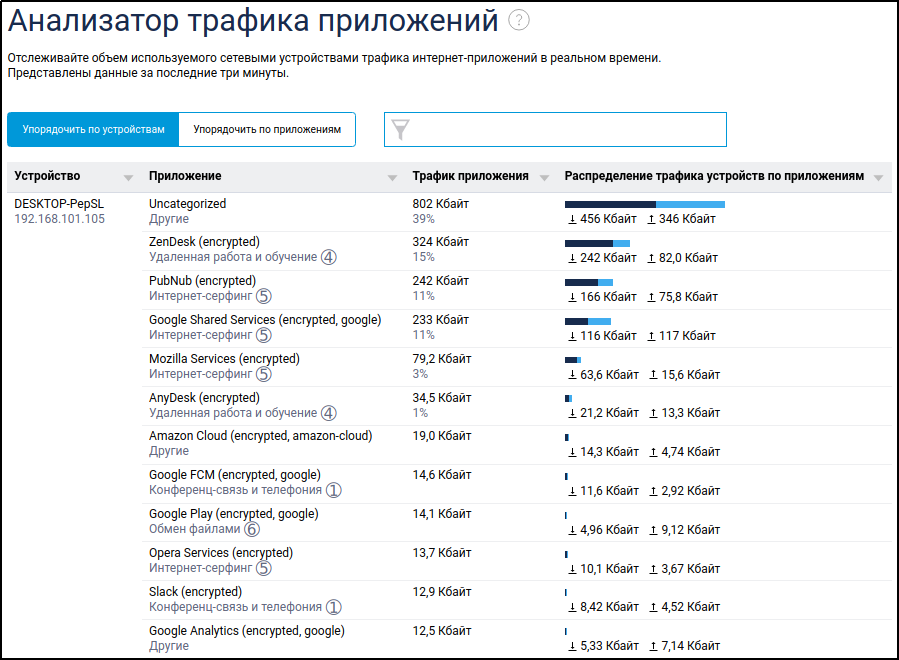Click the upload arrow icon beside 346 Кбайт
Screen dimensions: 899x660
pyautogui.click(x=653, y=216)
